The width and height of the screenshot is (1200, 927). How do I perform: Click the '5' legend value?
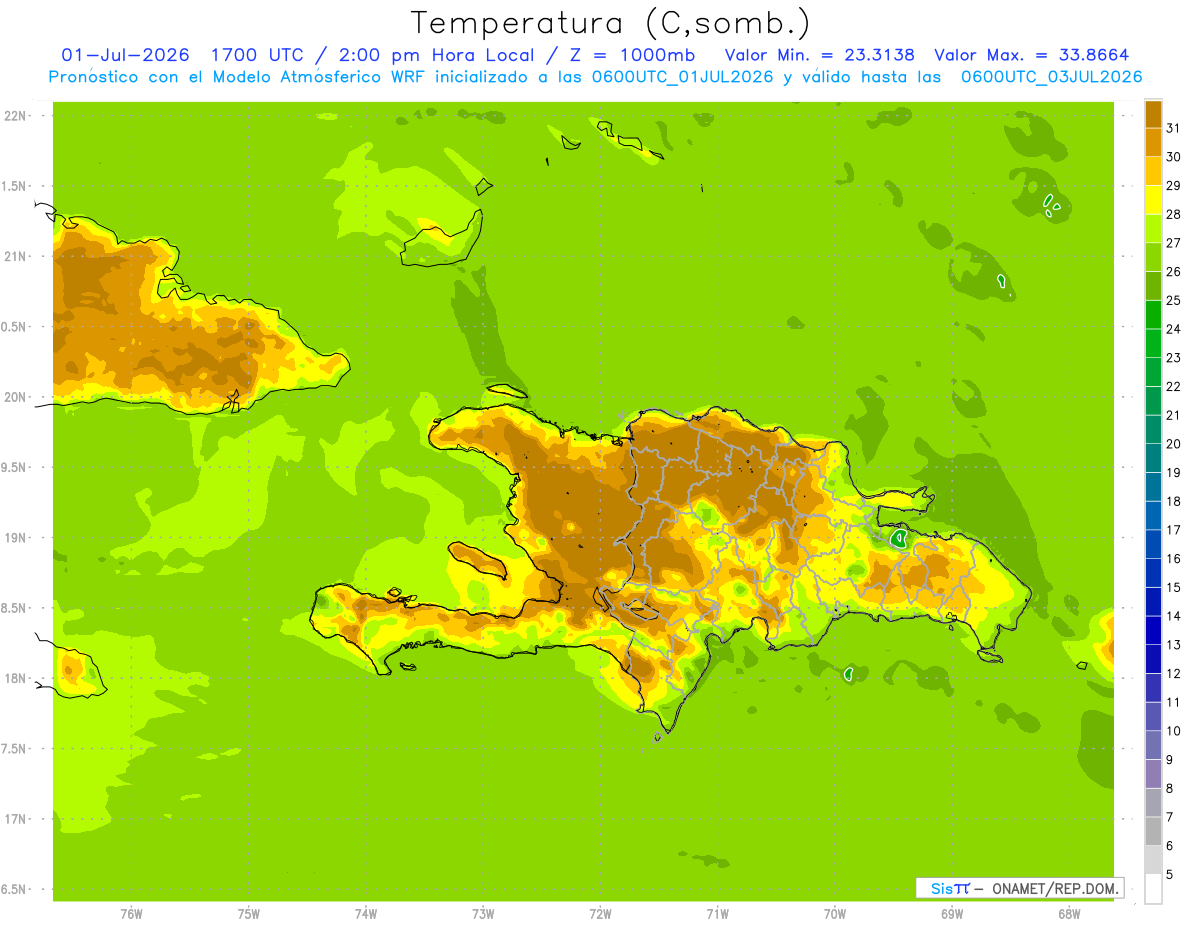1169,875
